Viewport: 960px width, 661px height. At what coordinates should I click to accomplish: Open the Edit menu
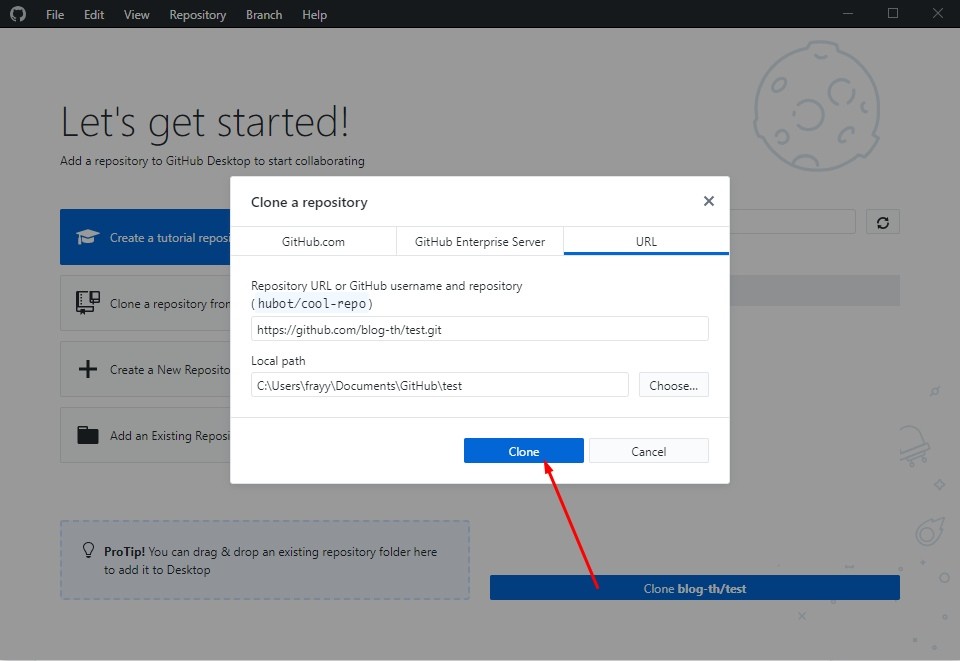click(94, 15)
